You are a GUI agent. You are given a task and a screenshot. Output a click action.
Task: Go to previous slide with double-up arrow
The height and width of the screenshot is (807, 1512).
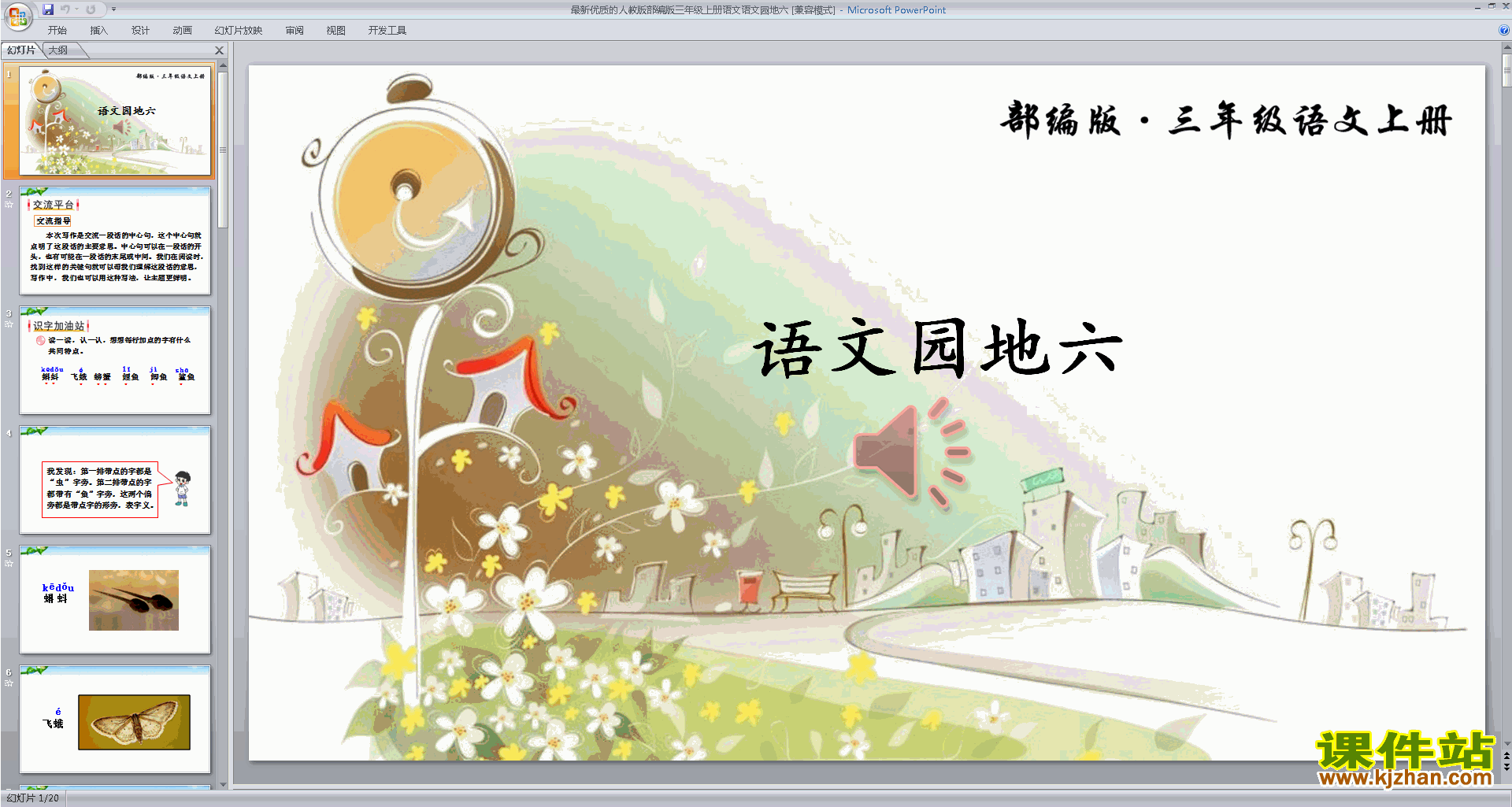(1506, 756)
